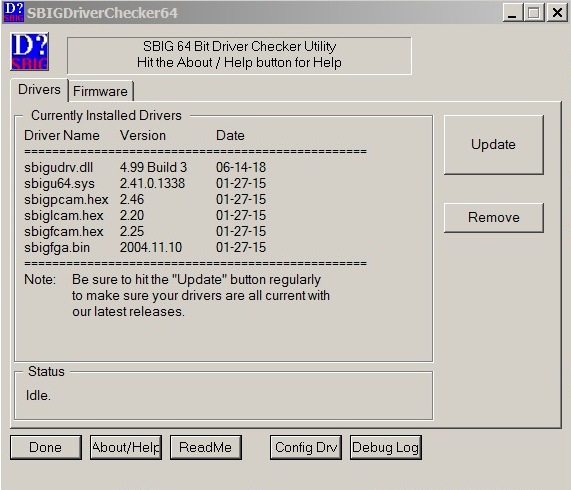
Task: Click the Date column header
Action: 230,135
